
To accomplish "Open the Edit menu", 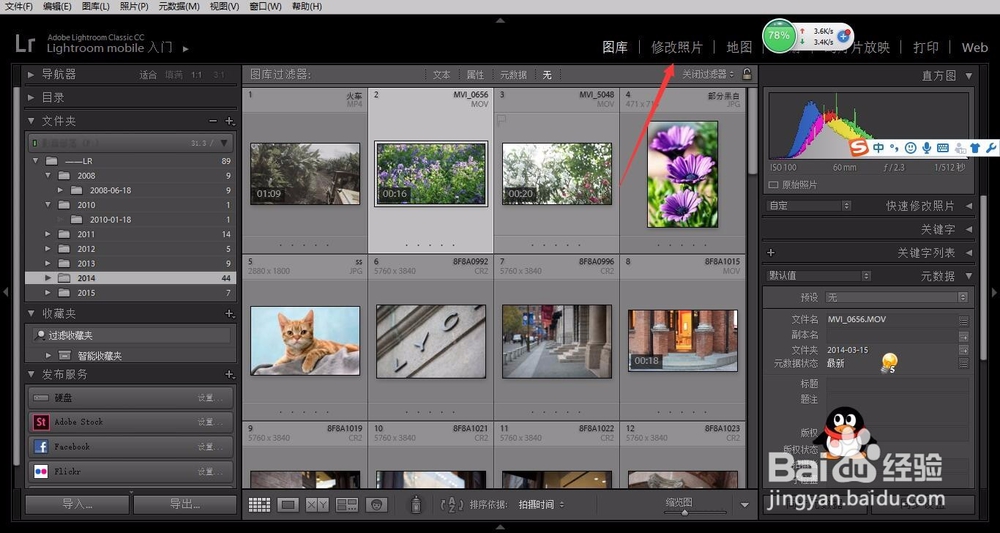I will (57, 6).
